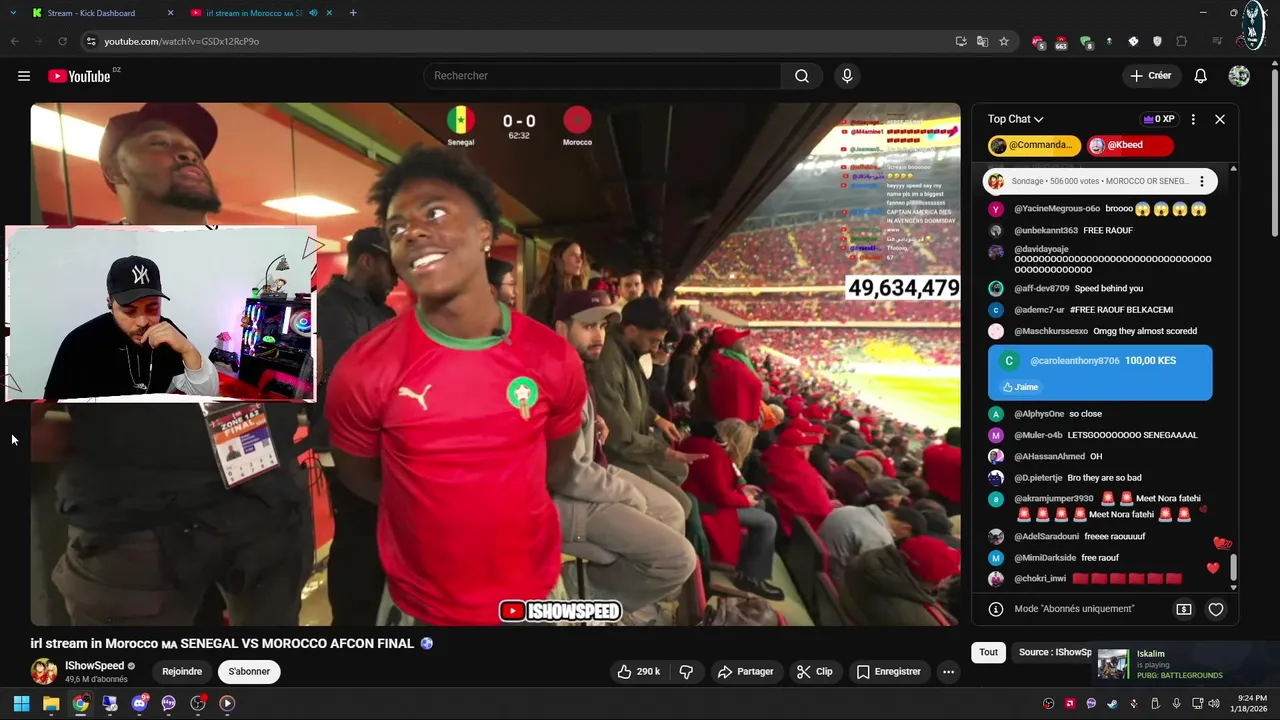Like the video showing 290 k
This screenshot has width=1280, height=720.
click(x=638, y=672)
